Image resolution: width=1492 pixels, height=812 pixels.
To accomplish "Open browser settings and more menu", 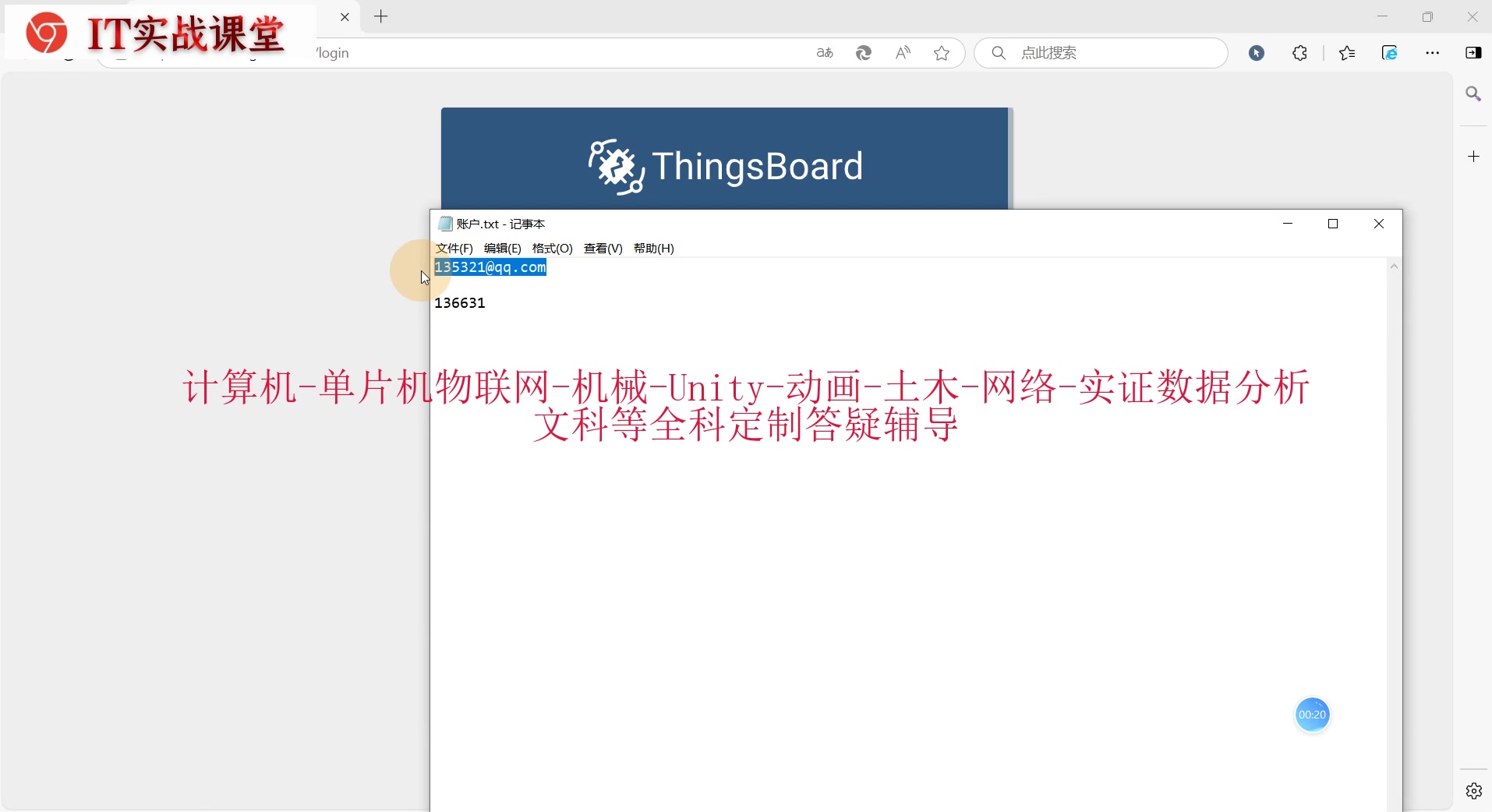I will [x=1433, y=53].
